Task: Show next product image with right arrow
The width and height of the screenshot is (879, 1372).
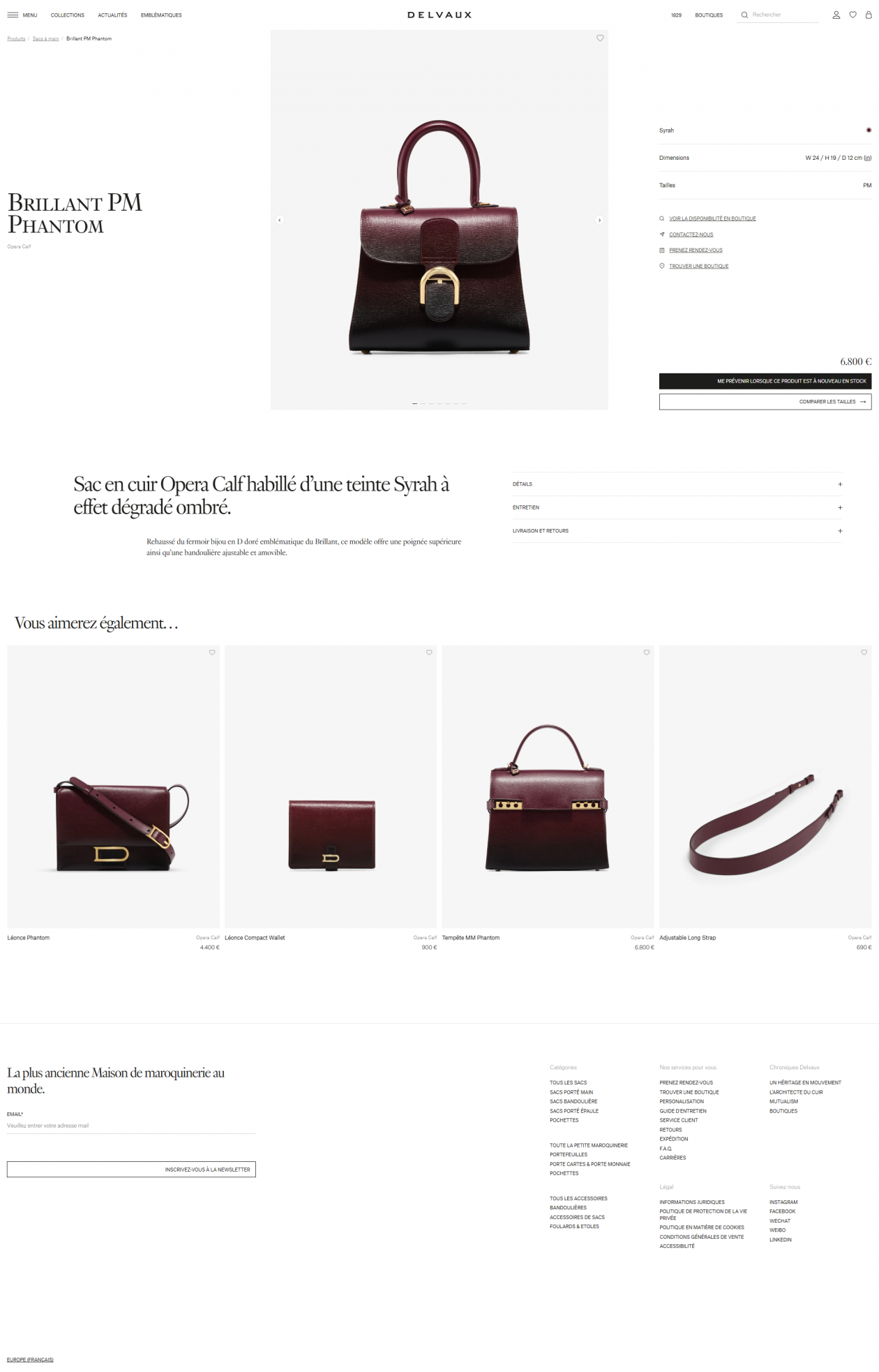Action: (x=599, y=220)
